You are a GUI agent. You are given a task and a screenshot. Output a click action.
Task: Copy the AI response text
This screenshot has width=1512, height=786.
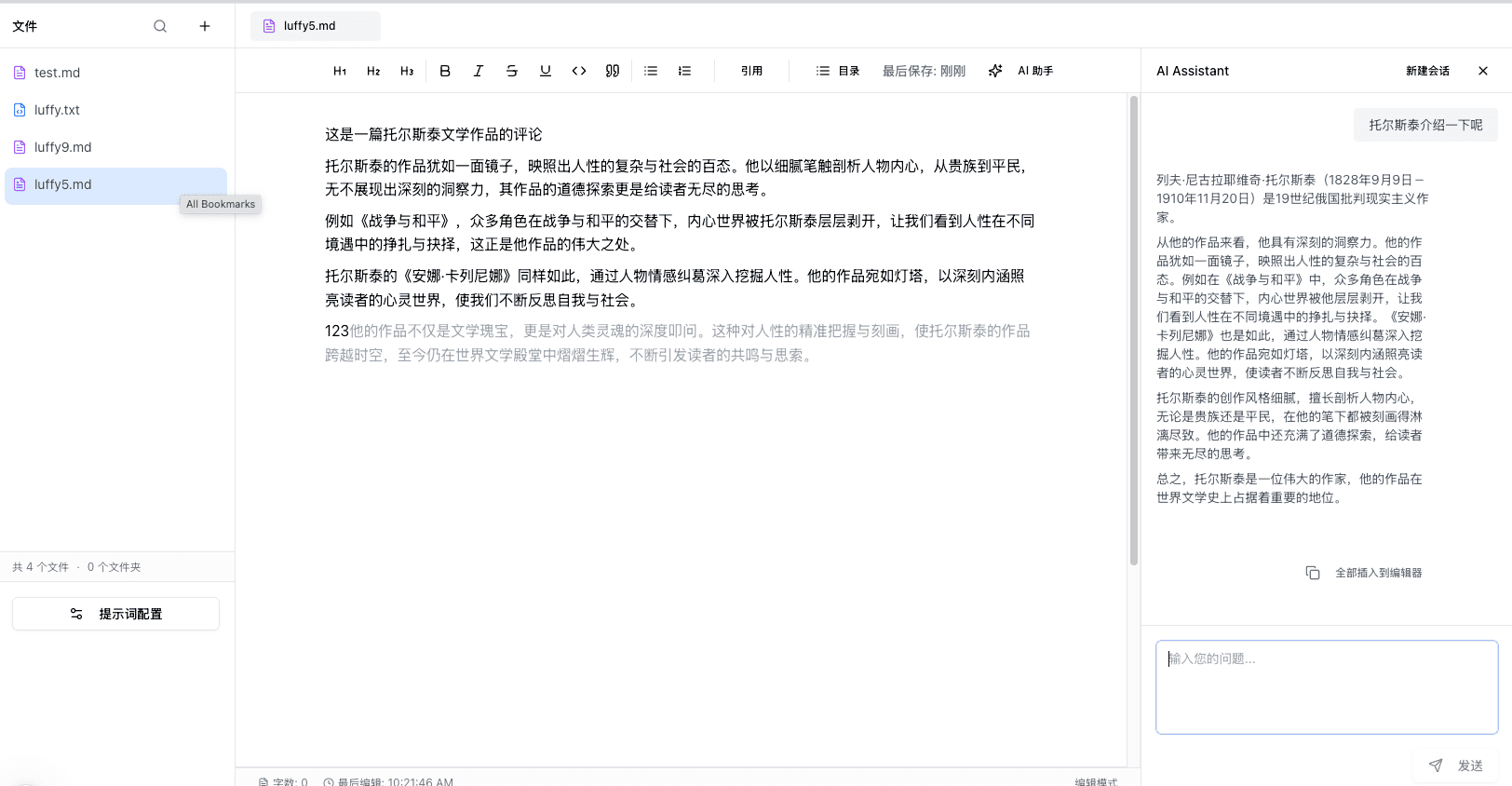[1313, 573]
